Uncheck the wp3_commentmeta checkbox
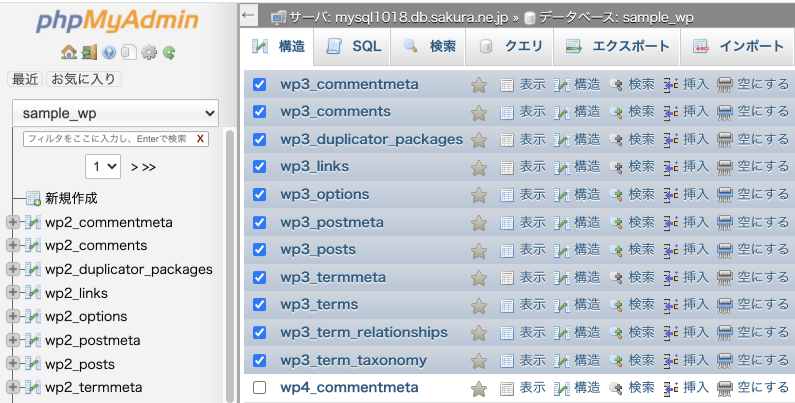The height and width of the screenshot is (403, 795). pyautogui.click(x=259, y=84)
